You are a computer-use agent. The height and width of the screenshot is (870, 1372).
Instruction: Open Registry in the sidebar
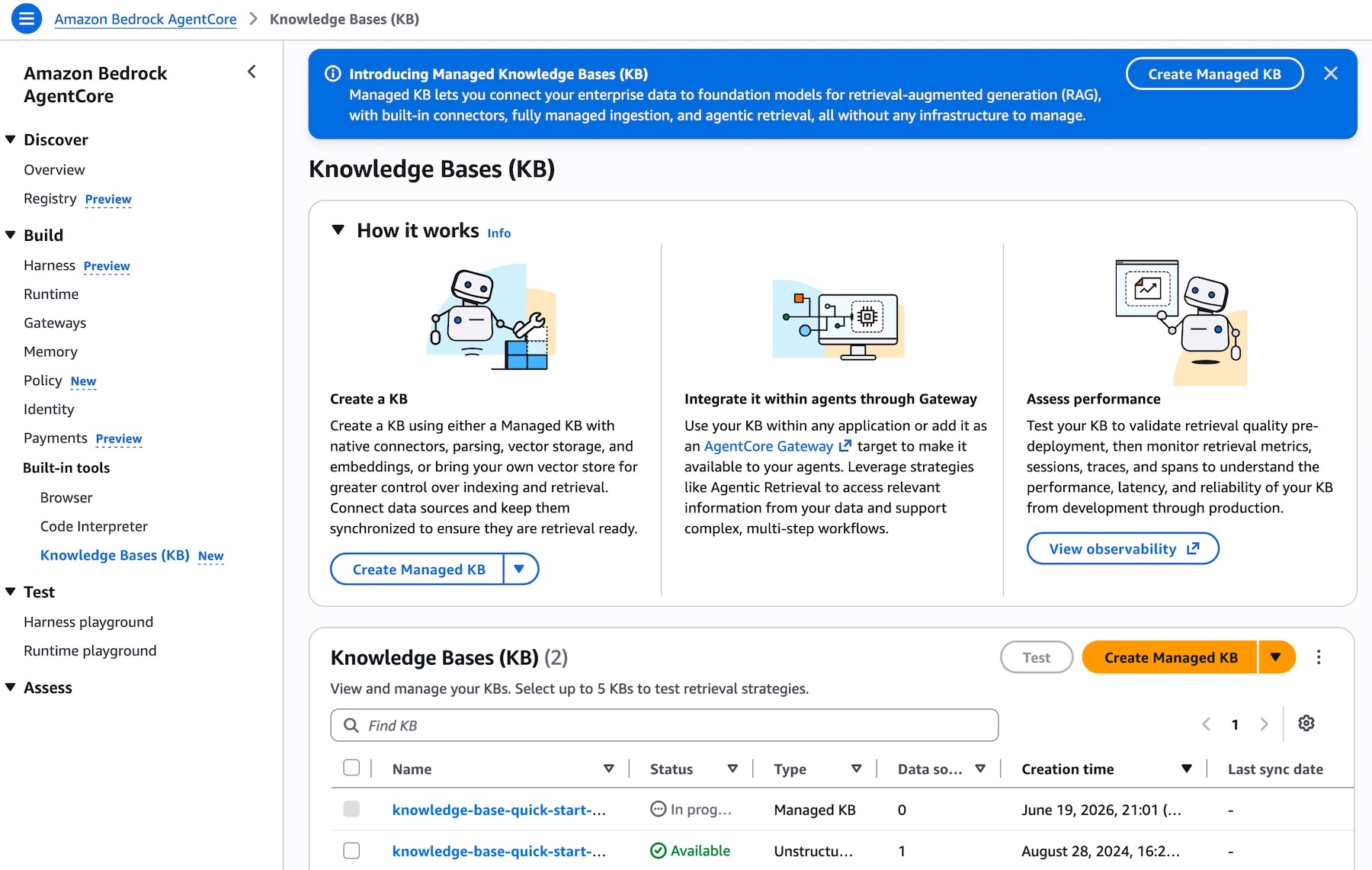[50, 198]
